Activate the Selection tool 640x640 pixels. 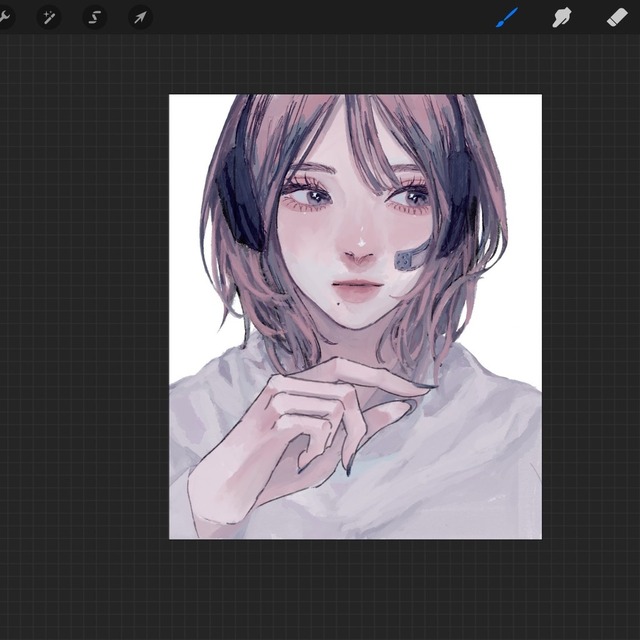pyautogui.click(x=95, y=17)
